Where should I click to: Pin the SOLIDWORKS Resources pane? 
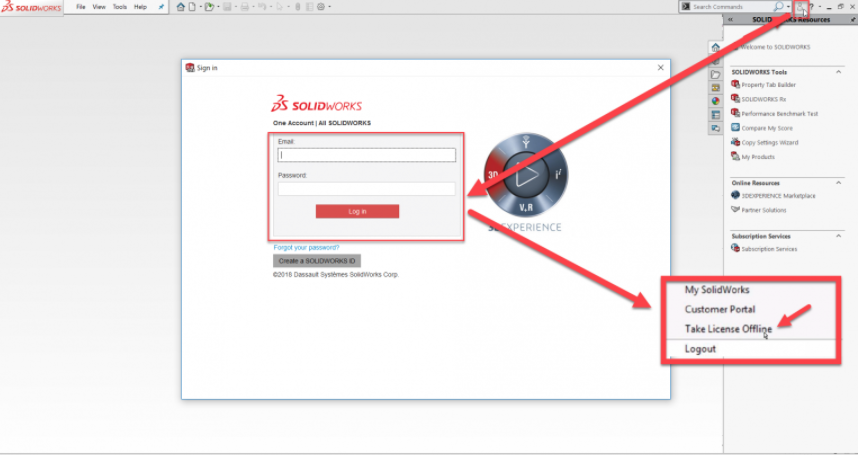tap(854, 20)
